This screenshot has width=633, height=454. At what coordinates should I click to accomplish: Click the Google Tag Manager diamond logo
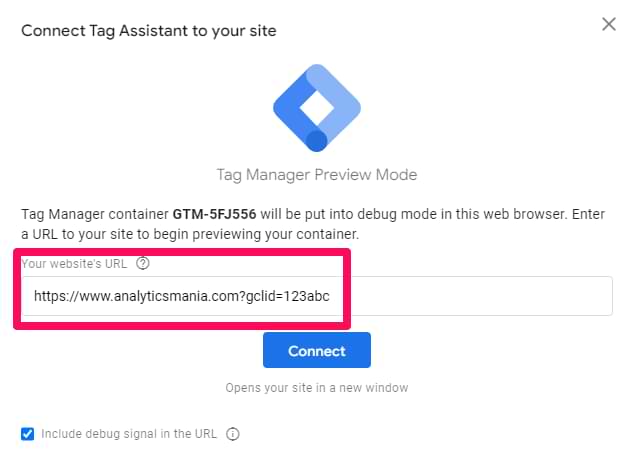(x=317, y=108)
